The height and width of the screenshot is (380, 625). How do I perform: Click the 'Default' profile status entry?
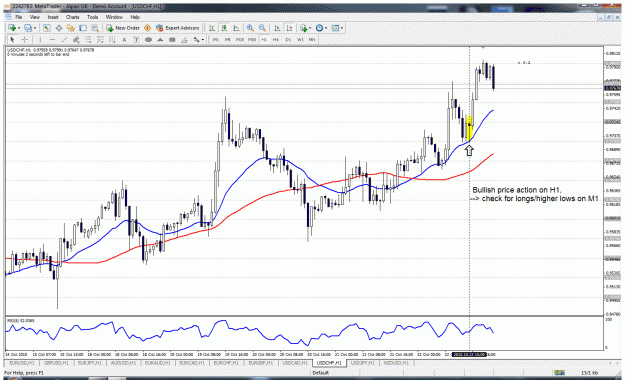pos(320,373)
